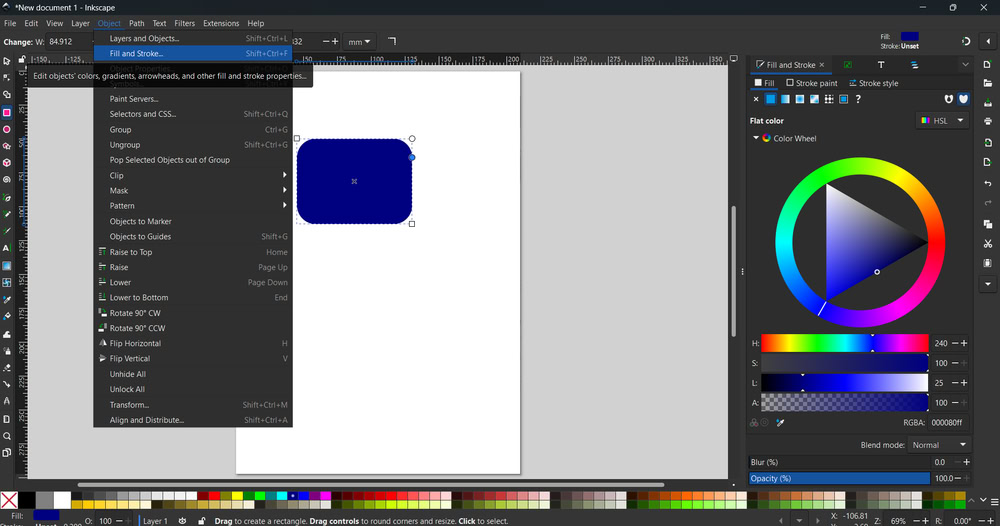
Task: Click the RGBA hex value field
Action: pyautogui.click(x=947, y=422)
